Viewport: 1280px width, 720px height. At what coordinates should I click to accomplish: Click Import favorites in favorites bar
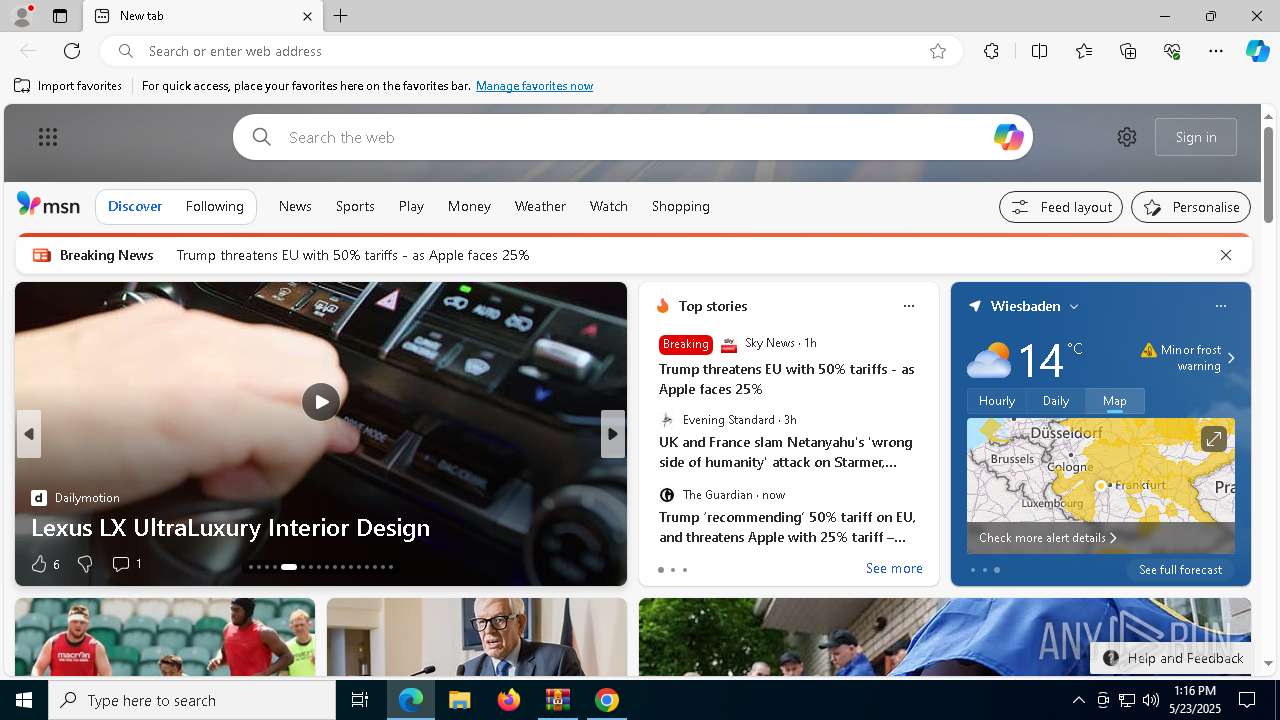(x=68, y=86)
